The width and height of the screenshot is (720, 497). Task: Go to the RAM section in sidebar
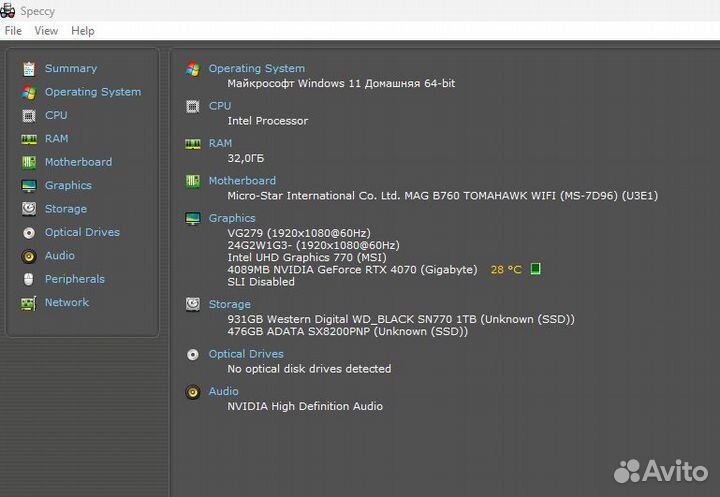tap(56, 139)
